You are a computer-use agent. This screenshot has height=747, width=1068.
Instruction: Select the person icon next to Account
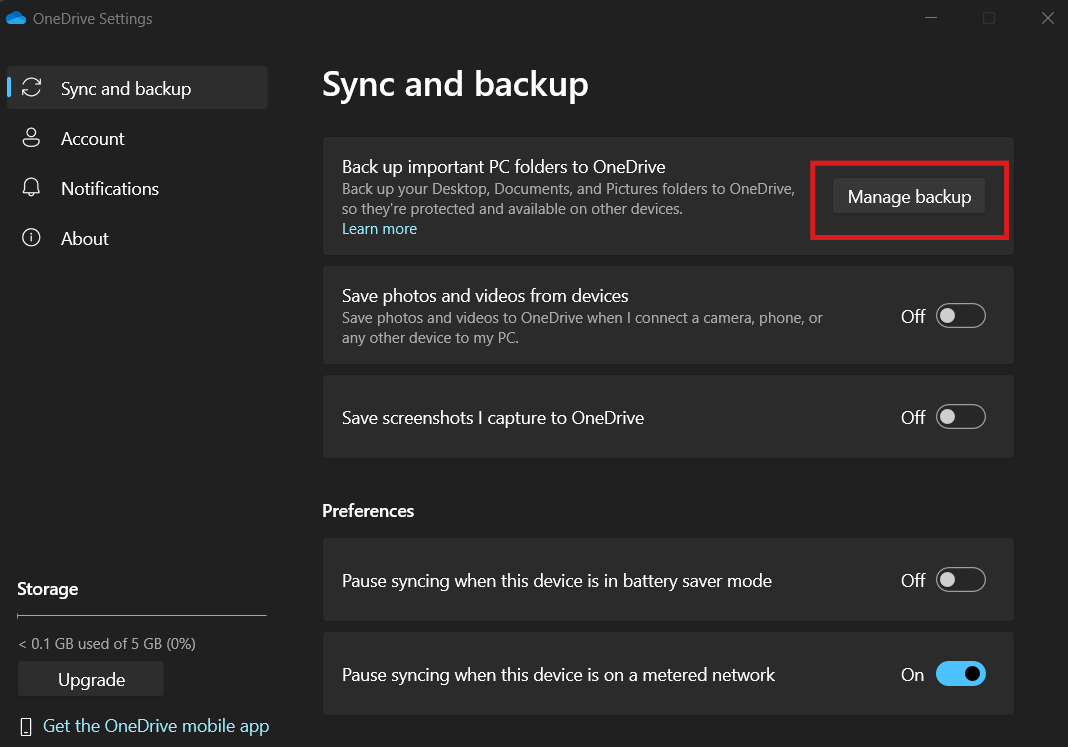click(33, 138)
